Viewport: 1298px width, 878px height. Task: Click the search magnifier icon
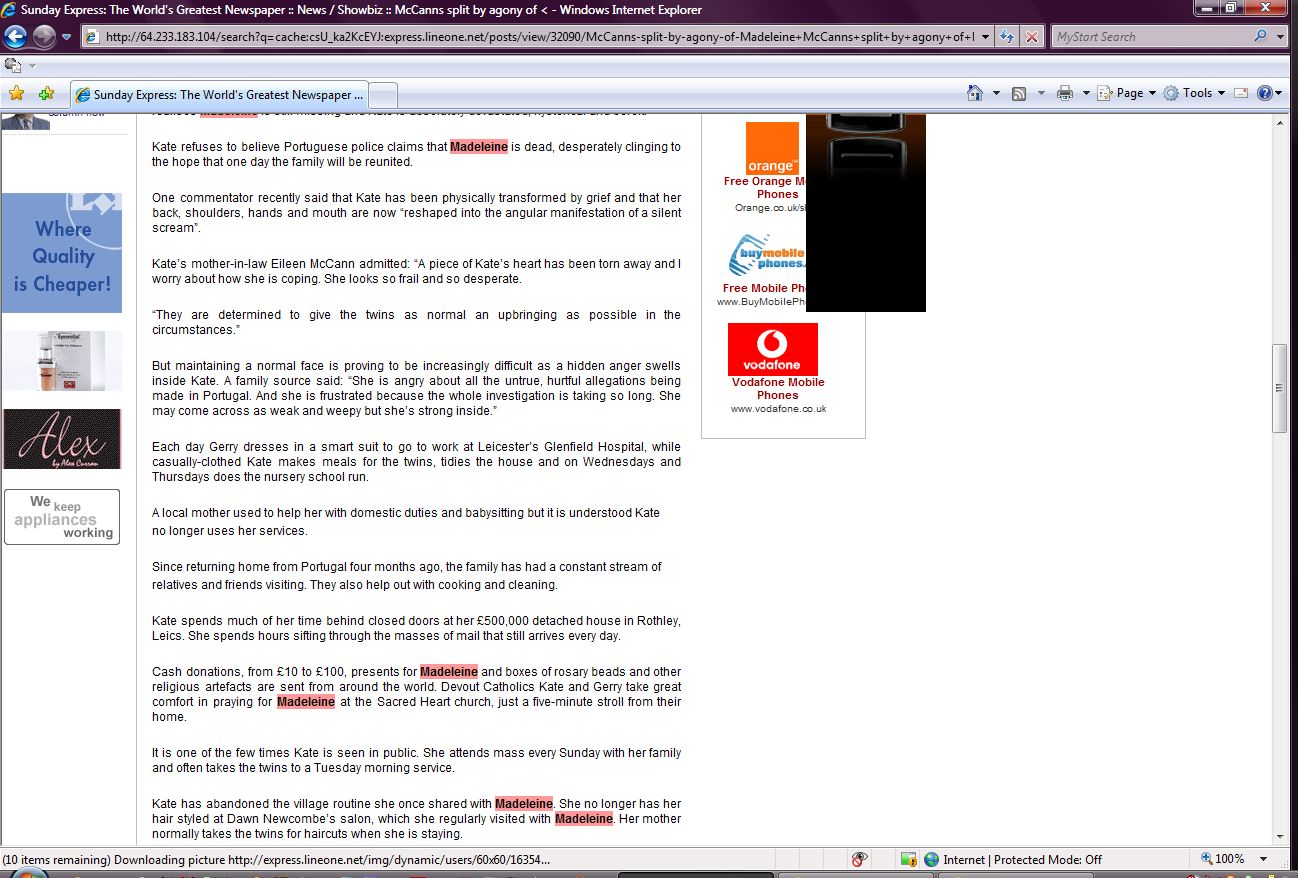pos(1260,37)
